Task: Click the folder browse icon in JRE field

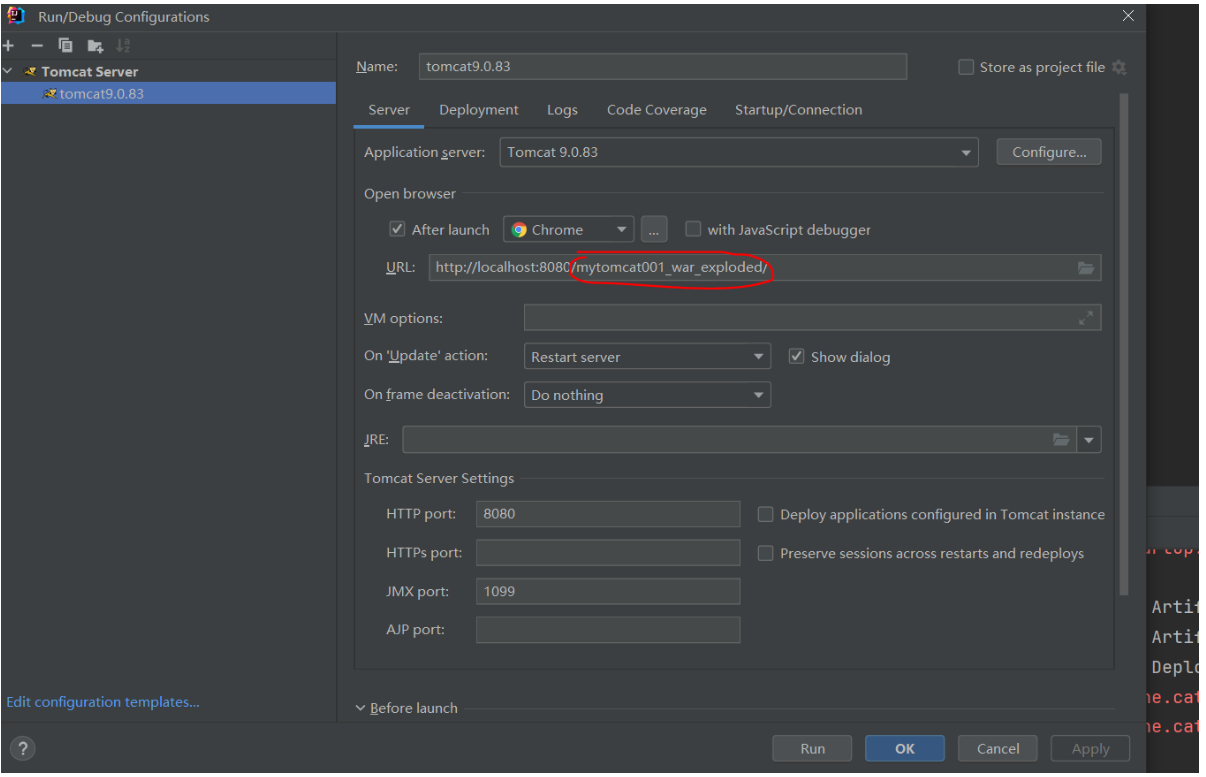Action: tap(1061, 440)
